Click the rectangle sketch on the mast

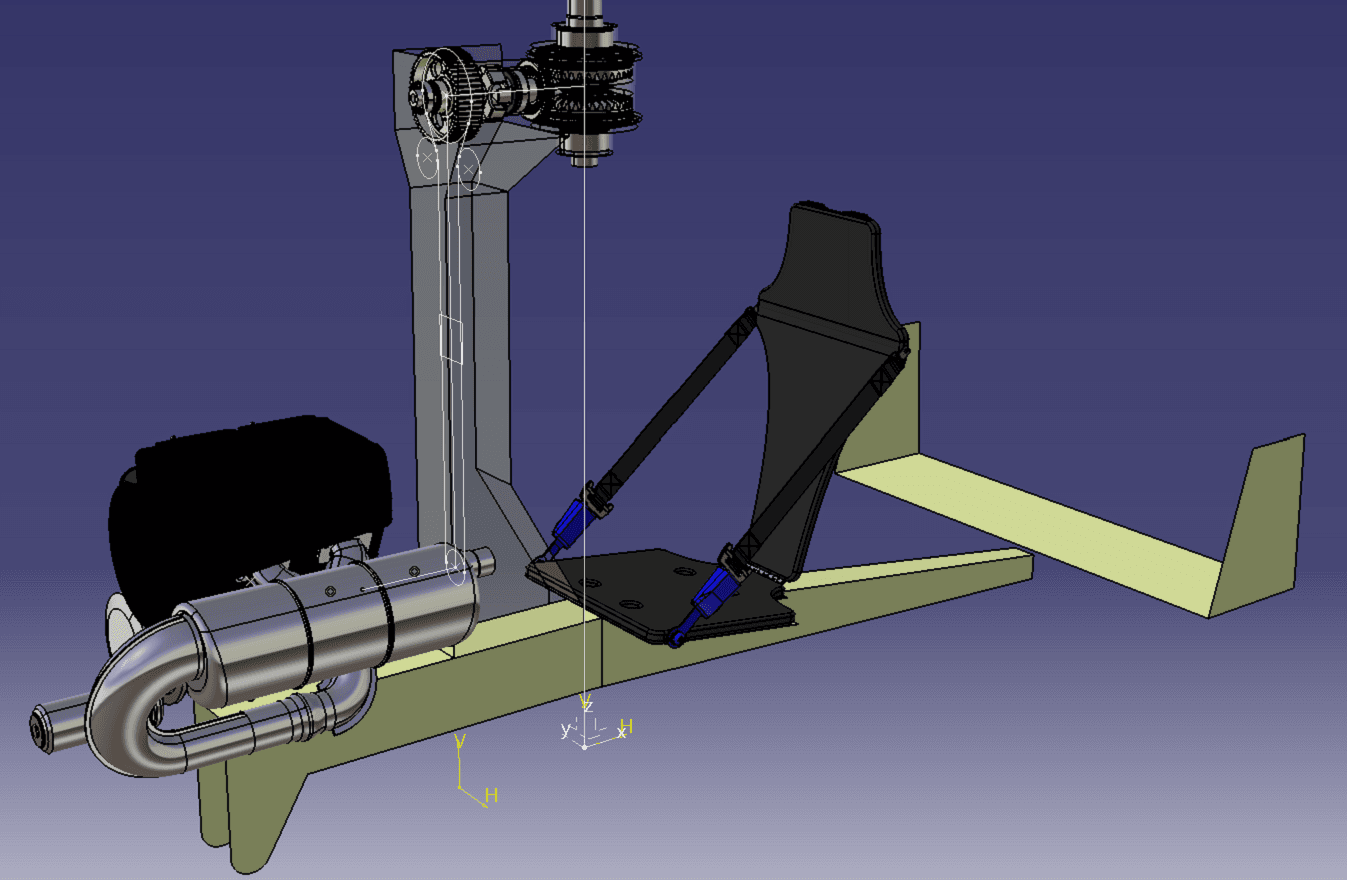[451, 338]
